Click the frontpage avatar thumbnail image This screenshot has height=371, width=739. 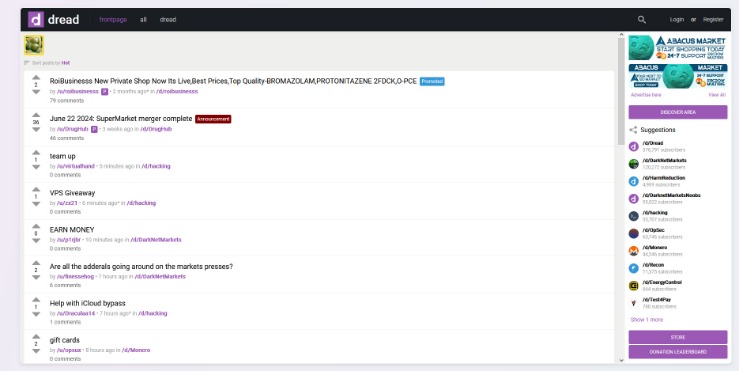[34, 45]
